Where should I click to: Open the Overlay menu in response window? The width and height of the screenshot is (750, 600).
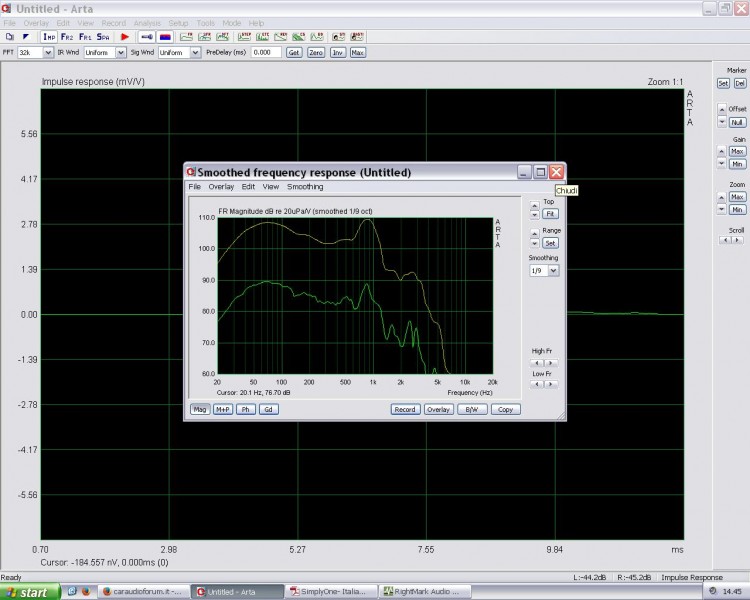point(221,187)
